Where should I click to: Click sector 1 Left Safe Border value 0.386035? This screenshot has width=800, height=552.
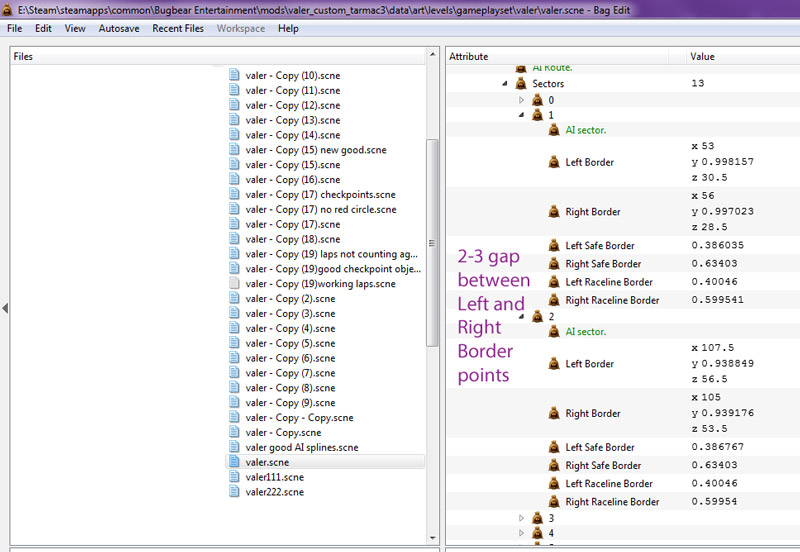point(717,245)
